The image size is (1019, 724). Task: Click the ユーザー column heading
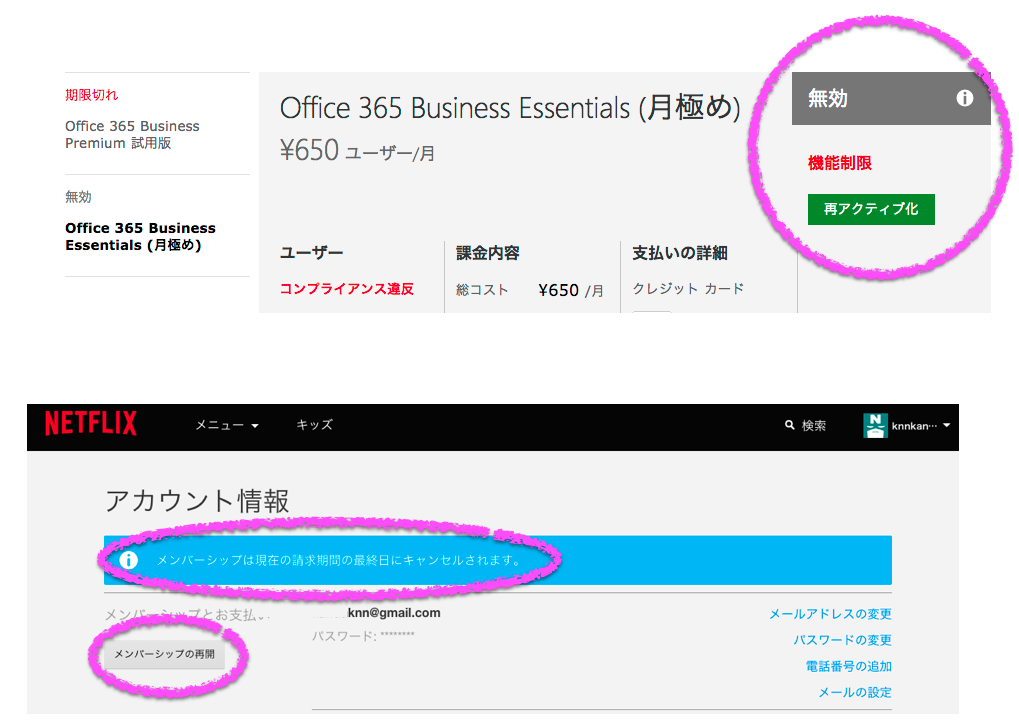311,253
